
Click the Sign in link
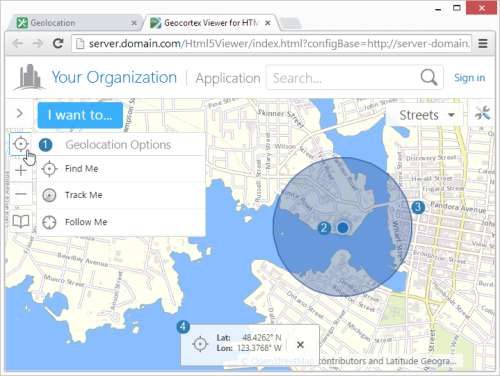tap(469, 78)
